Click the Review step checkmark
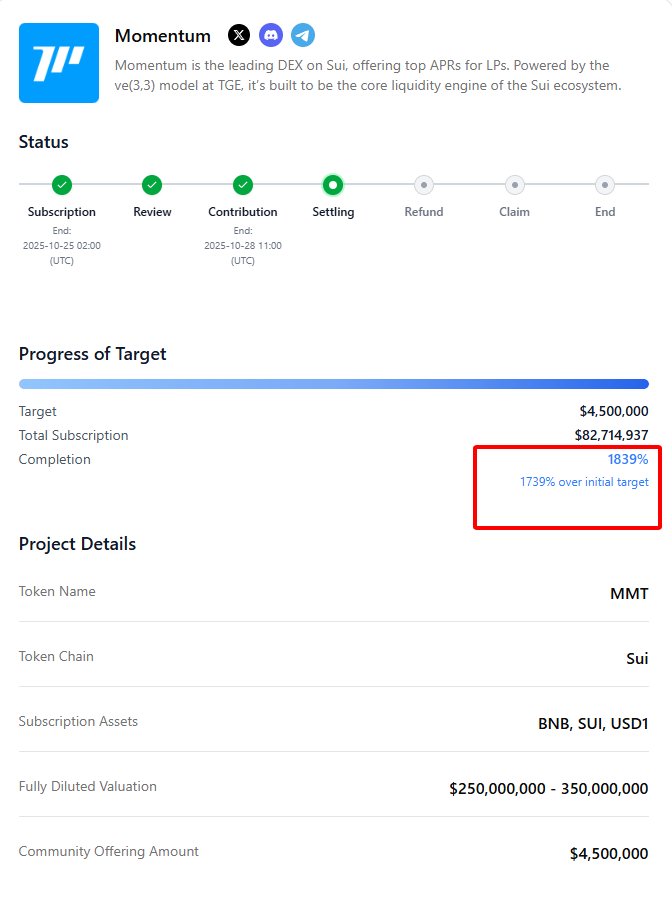672x921 pixels. [152, 185]
